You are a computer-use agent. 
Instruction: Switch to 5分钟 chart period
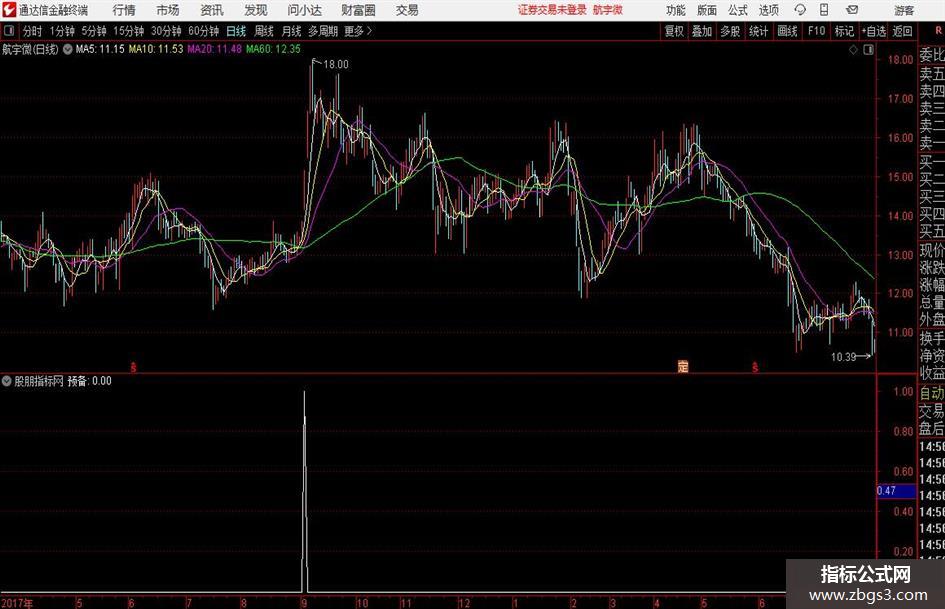[x=94, y=31]
